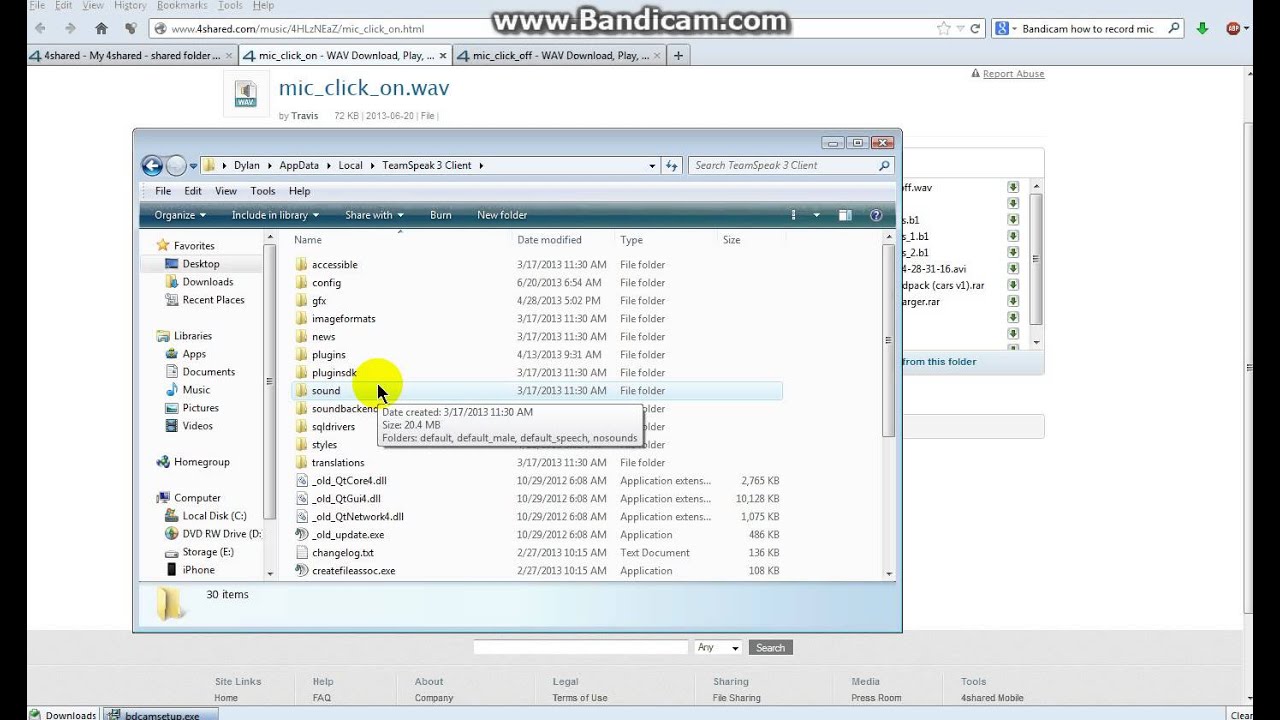1280x720 pixels.
Task: Select the translations folder
Action: (338, 463)
